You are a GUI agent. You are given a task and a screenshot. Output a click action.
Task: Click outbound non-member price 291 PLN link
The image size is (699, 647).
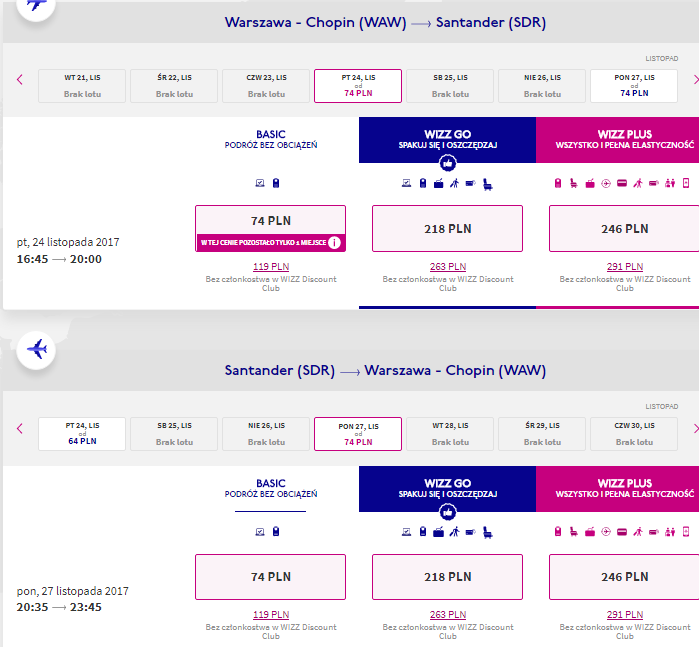(625, 267)
